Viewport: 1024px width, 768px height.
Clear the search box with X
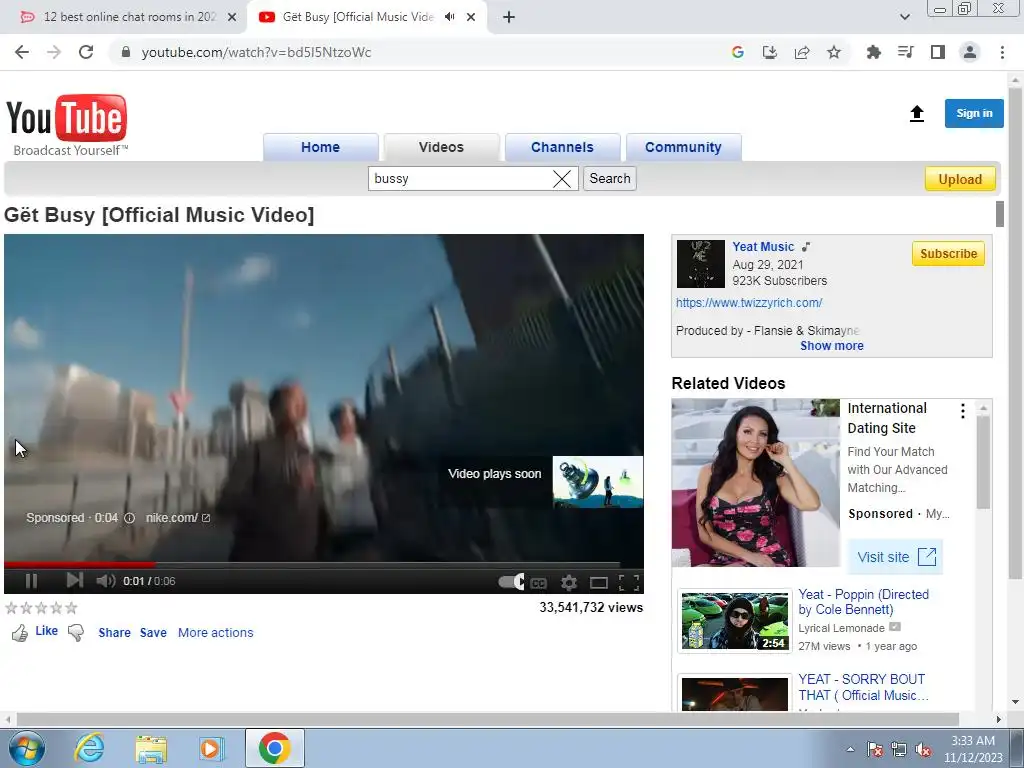point(562,178)
